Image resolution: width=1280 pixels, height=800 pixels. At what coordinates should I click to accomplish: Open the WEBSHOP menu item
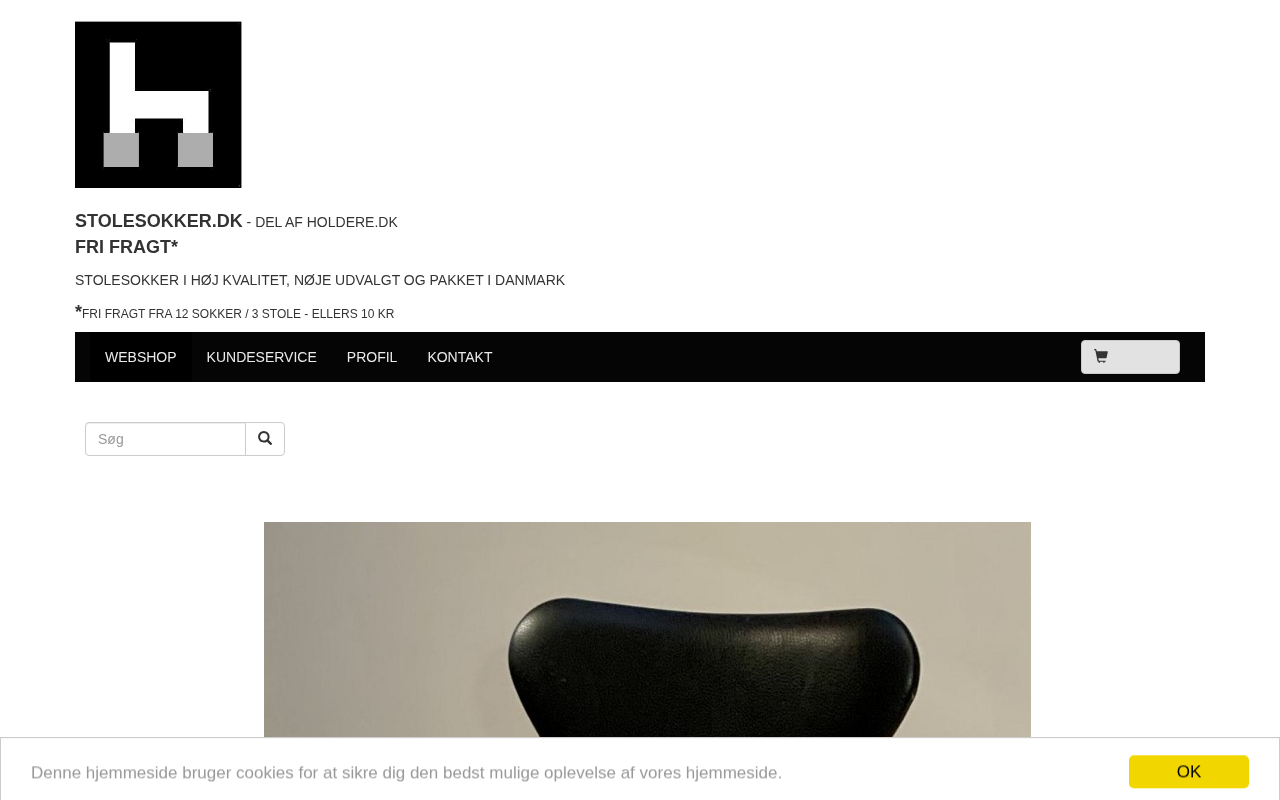click(141, 357)
